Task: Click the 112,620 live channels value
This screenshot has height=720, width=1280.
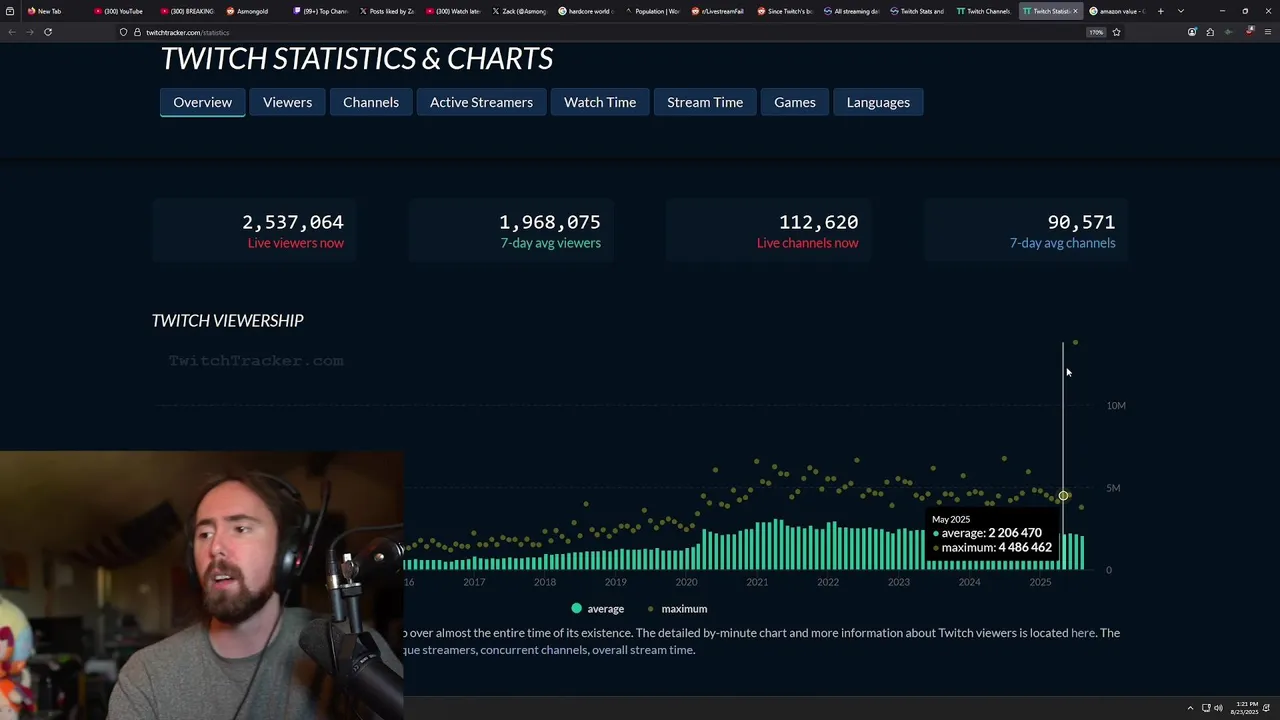Action: (x=818, y=222)
